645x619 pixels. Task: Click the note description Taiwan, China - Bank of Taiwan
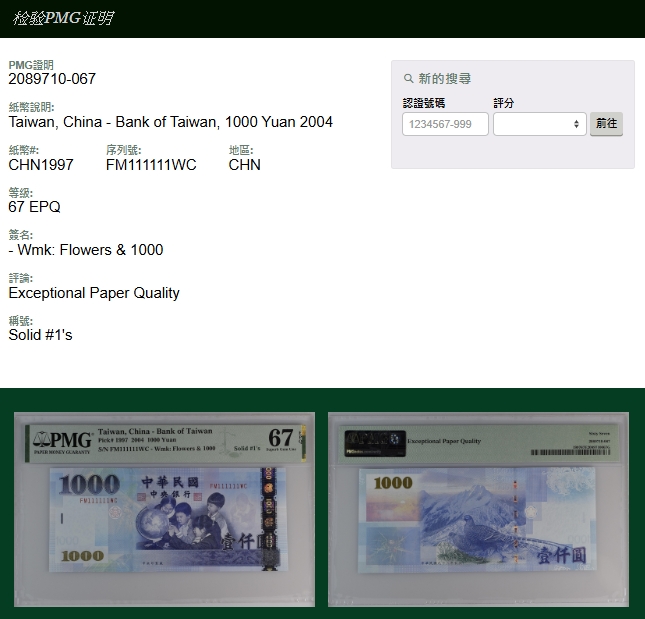(x=170, y=122)
